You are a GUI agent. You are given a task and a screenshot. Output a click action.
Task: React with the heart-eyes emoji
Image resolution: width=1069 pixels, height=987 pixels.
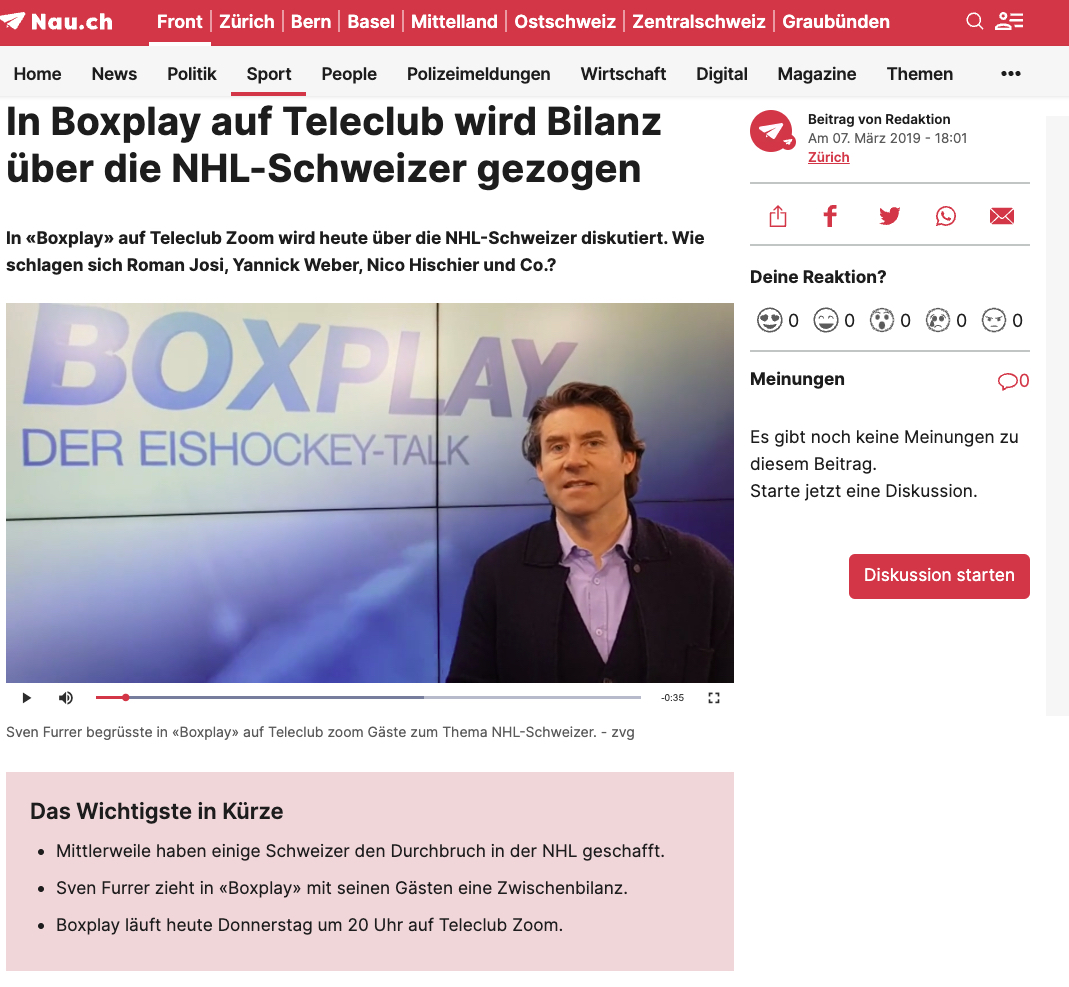coord(770,320)
